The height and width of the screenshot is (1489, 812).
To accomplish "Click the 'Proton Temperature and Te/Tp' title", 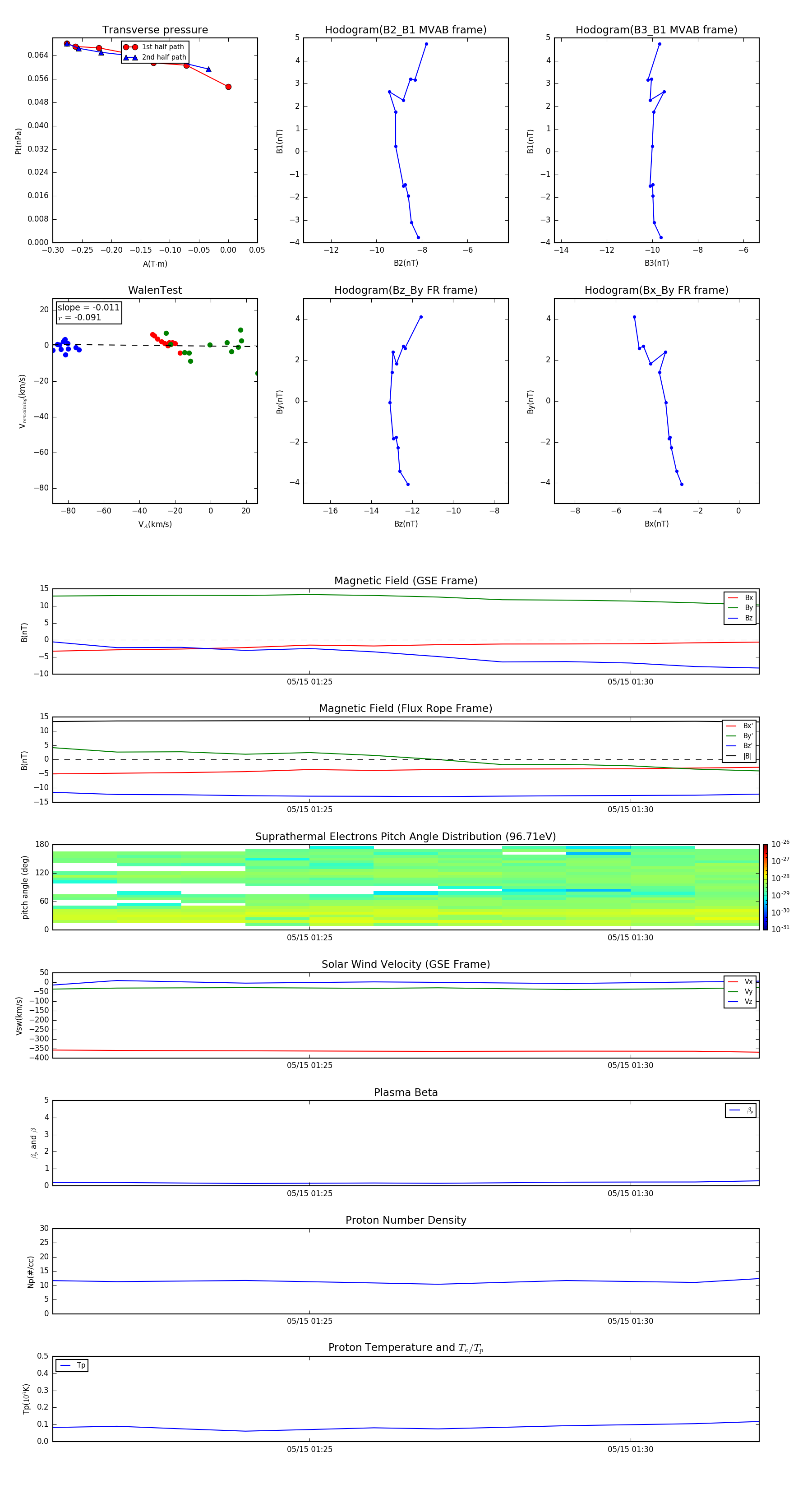I will [x=406, y=1347].
